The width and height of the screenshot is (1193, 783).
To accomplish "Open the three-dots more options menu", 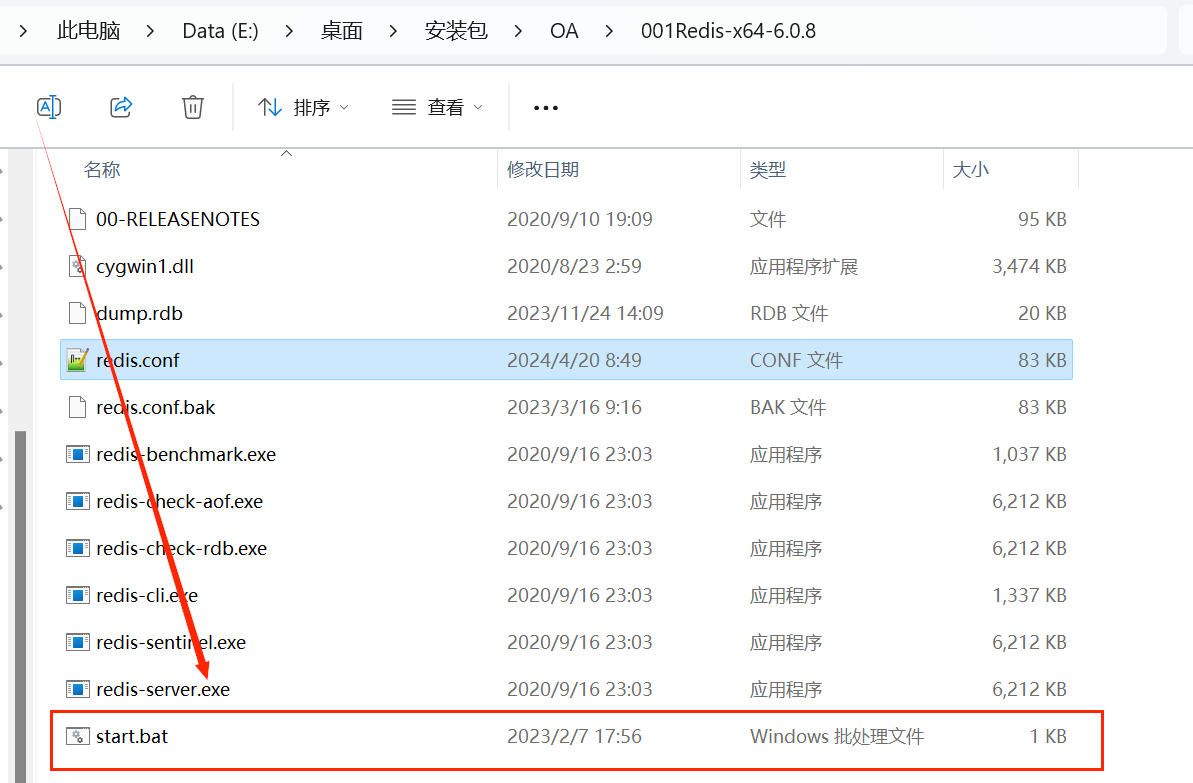I will (x=545, y=108).
